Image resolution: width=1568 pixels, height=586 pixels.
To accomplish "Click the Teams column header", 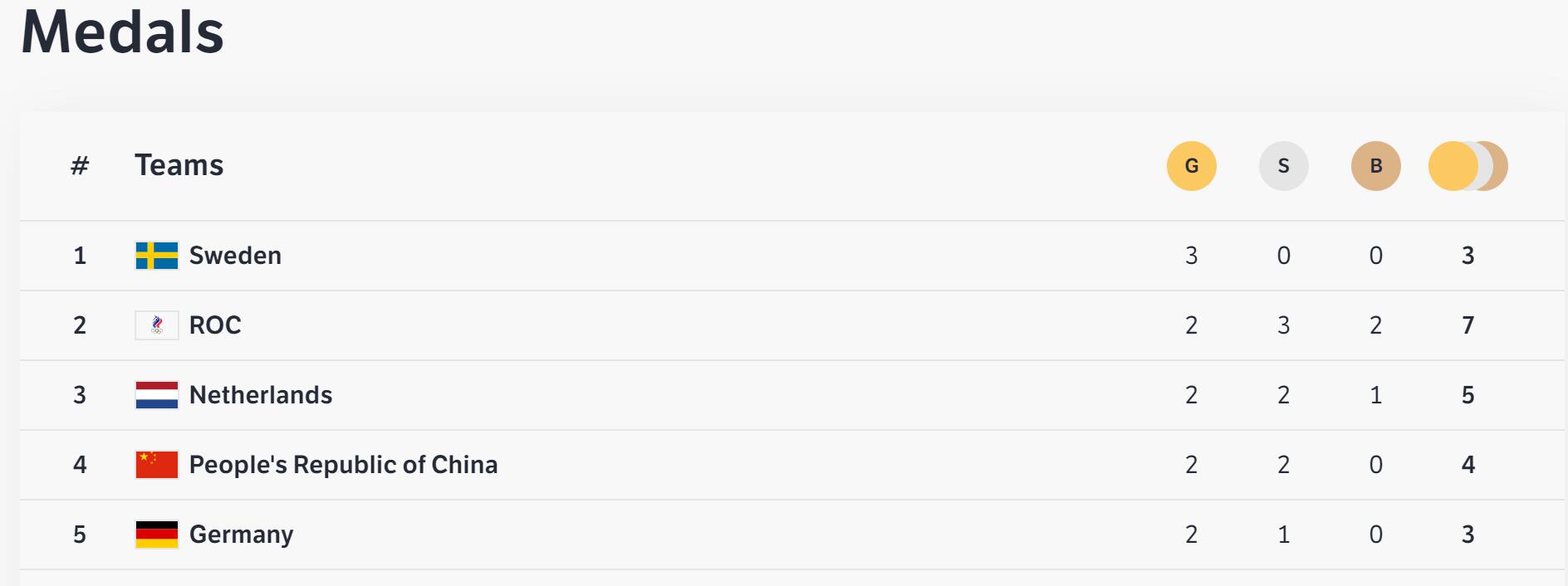I will (x=179, y=165).
